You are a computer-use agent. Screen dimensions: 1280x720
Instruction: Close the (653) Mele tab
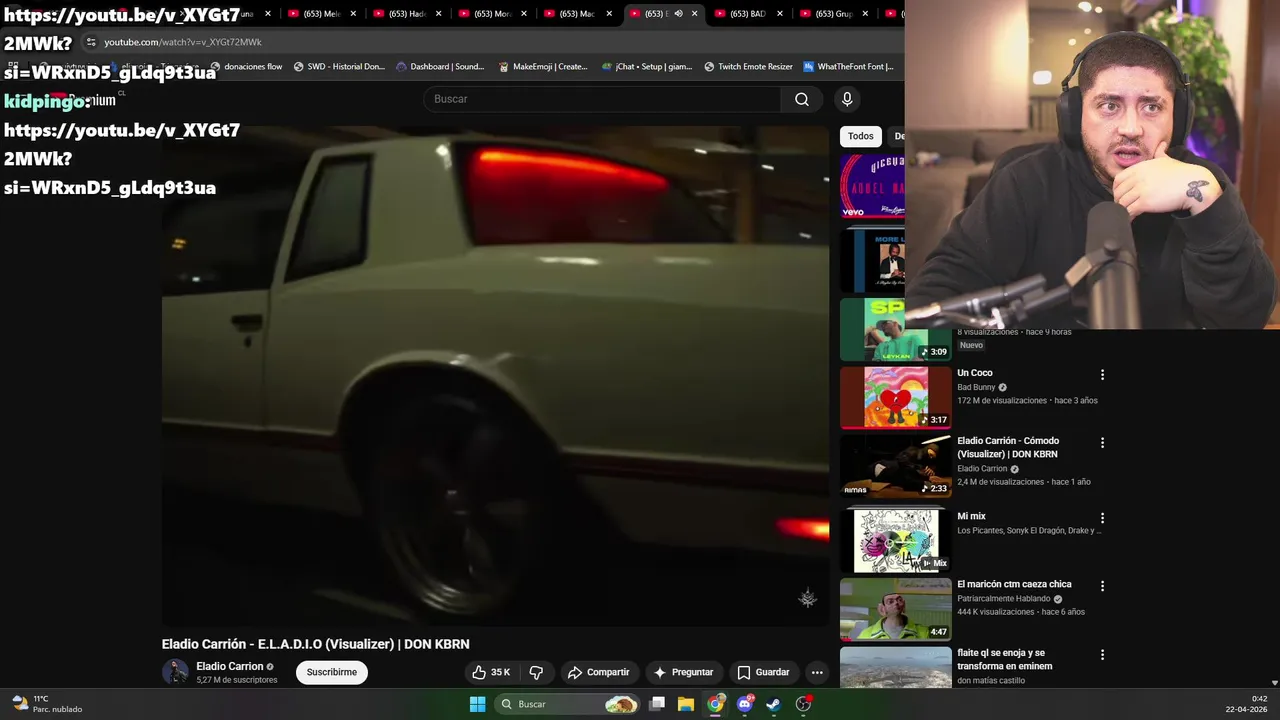(x=353, y=14)
